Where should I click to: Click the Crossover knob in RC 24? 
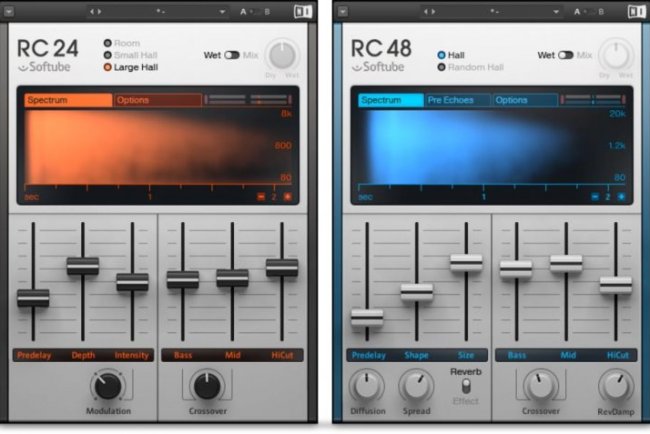(x=207, y=386)
